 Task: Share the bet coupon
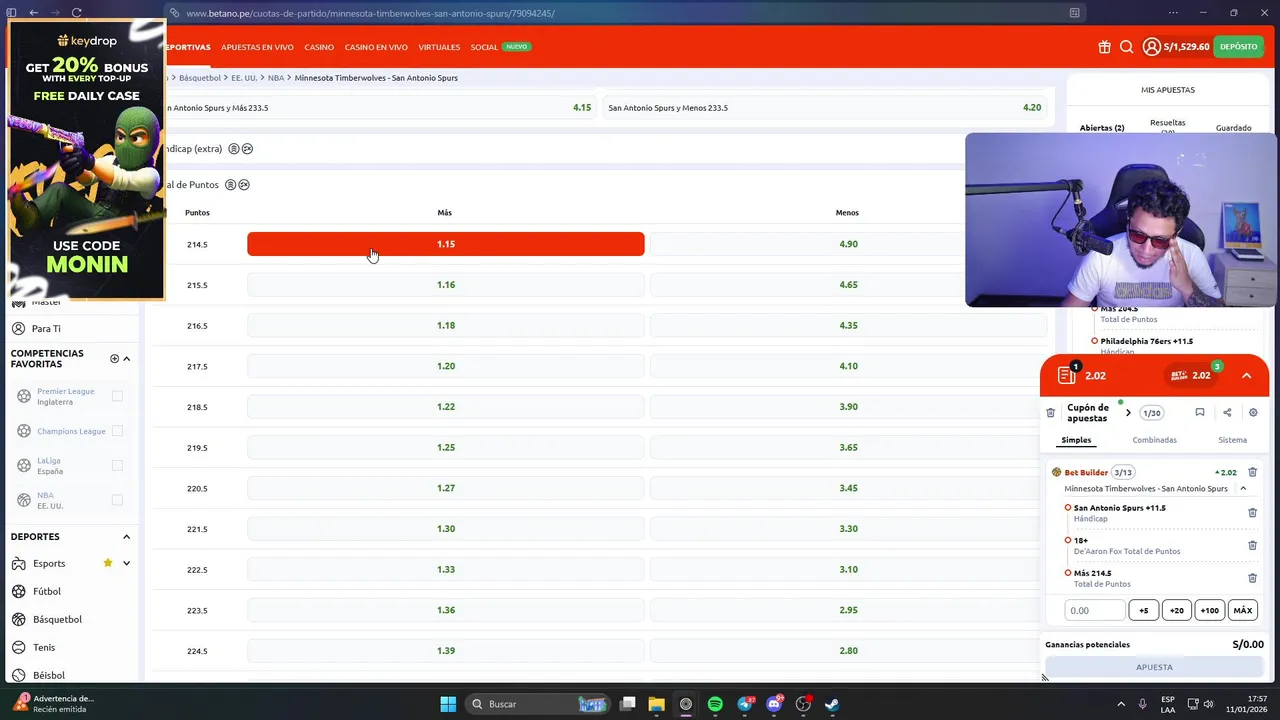[1227, 412]
